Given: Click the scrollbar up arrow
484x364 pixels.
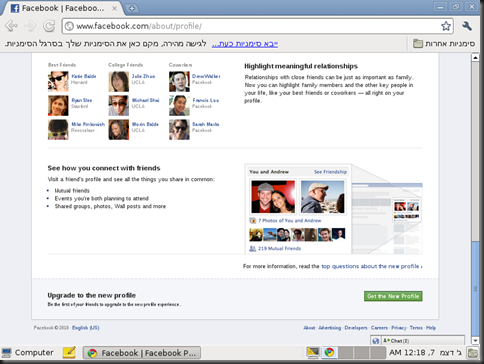Looking at the screenshot, I should (475, 57).
